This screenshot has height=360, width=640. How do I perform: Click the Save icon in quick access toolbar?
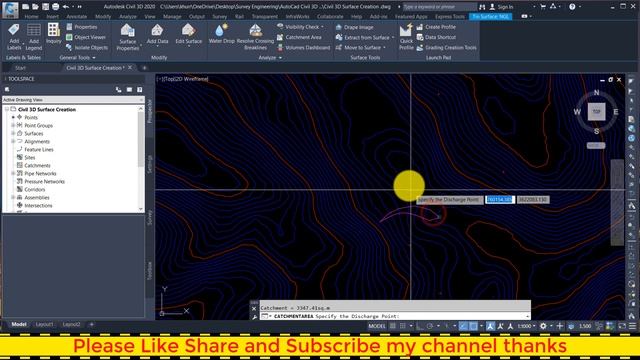(45, 7)
